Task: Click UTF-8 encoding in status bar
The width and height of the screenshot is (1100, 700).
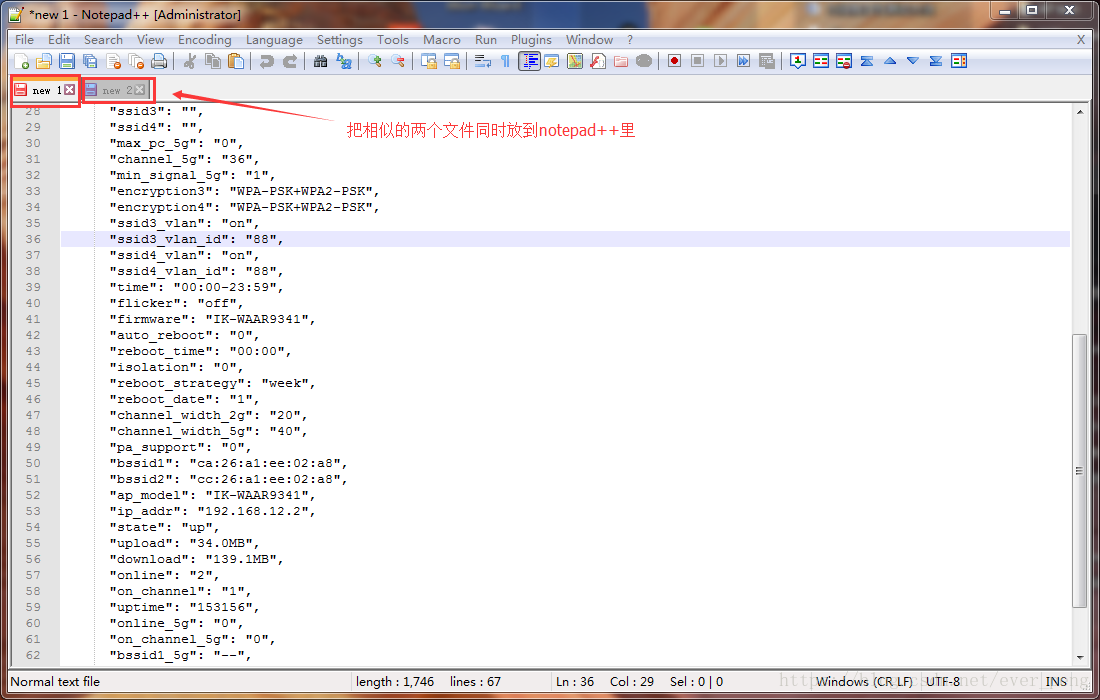Action: click(943, 681)
